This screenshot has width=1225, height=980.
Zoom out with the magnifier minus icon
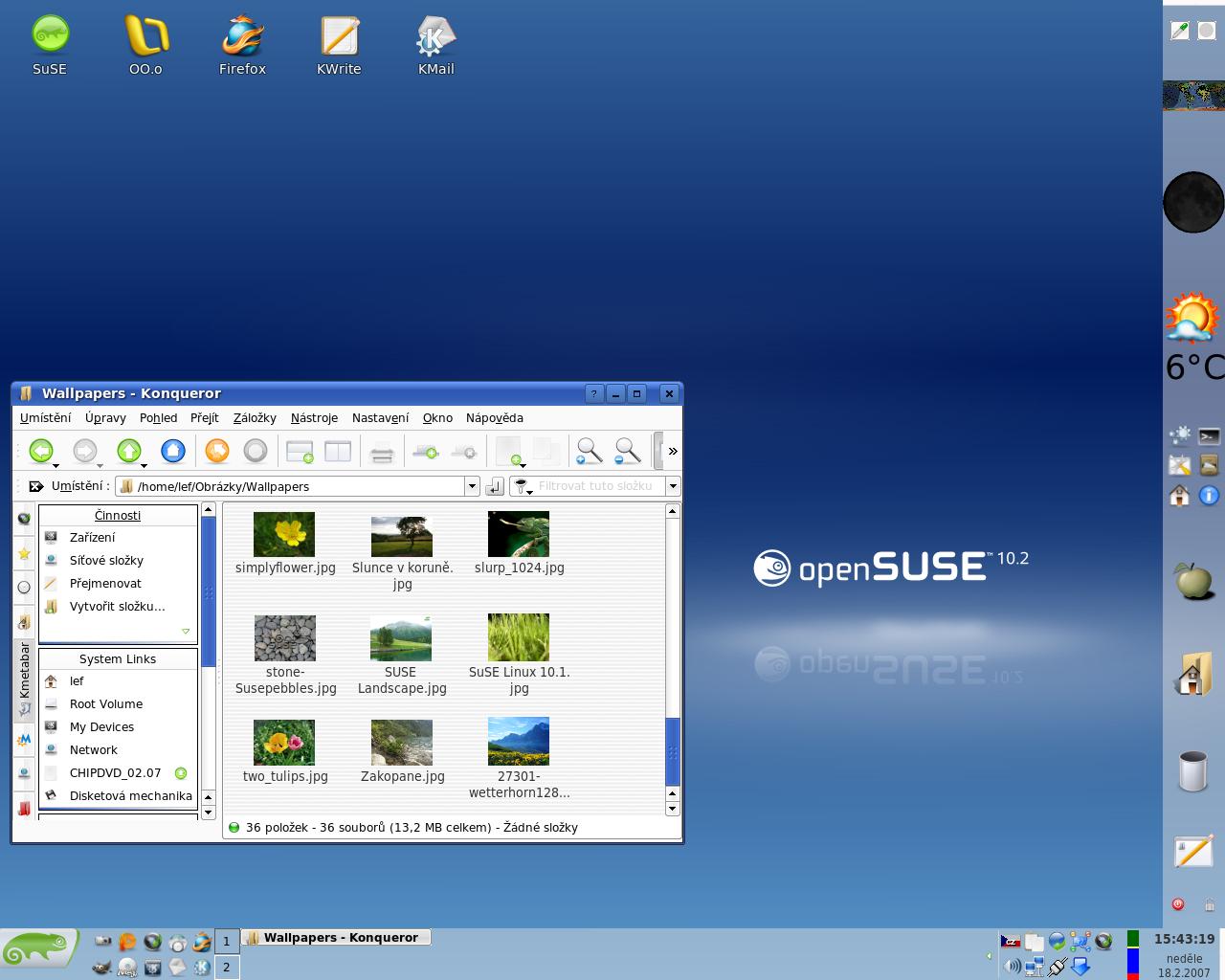[x=627, y=451]
